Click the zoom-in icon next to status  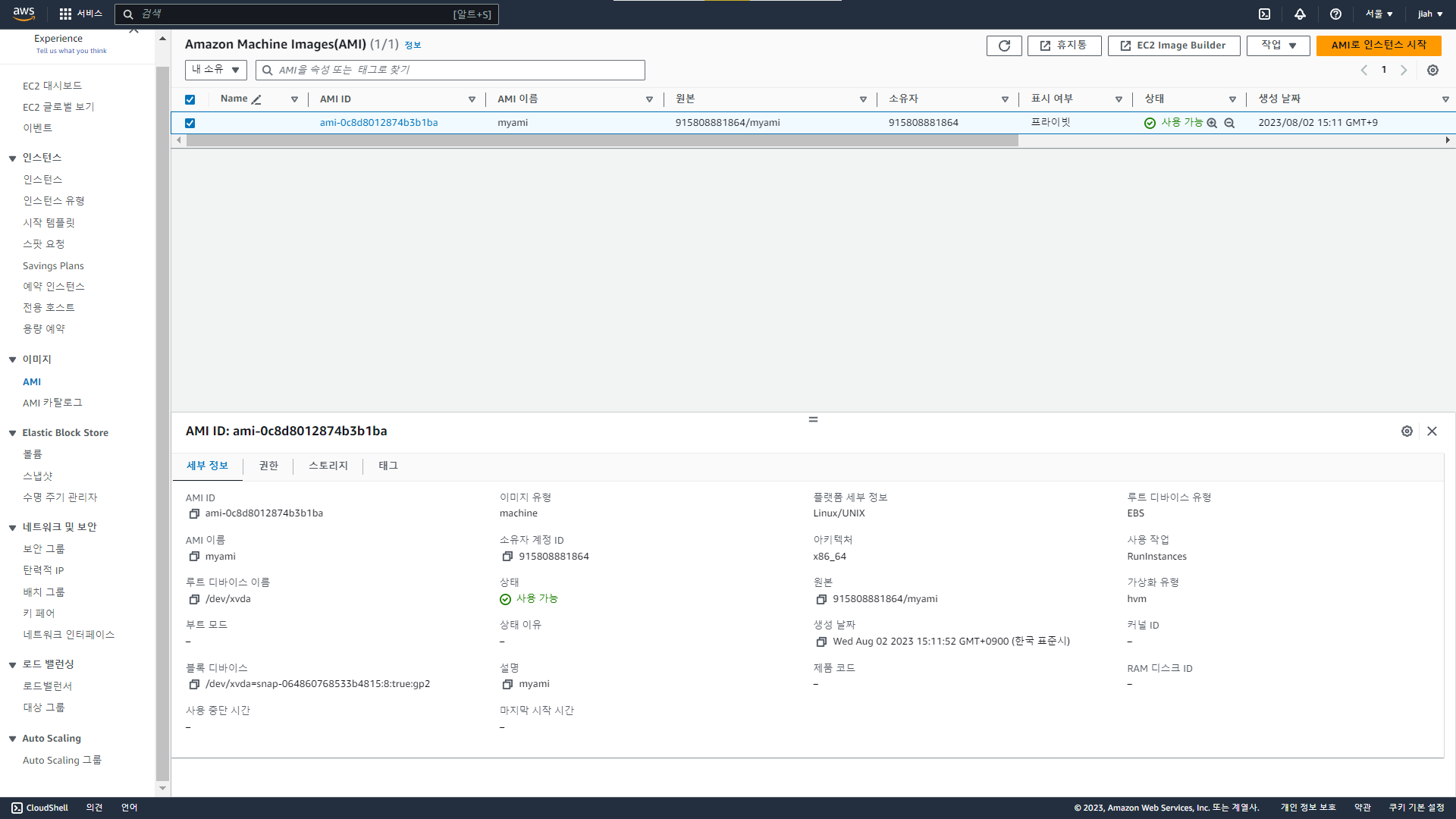1212,123
